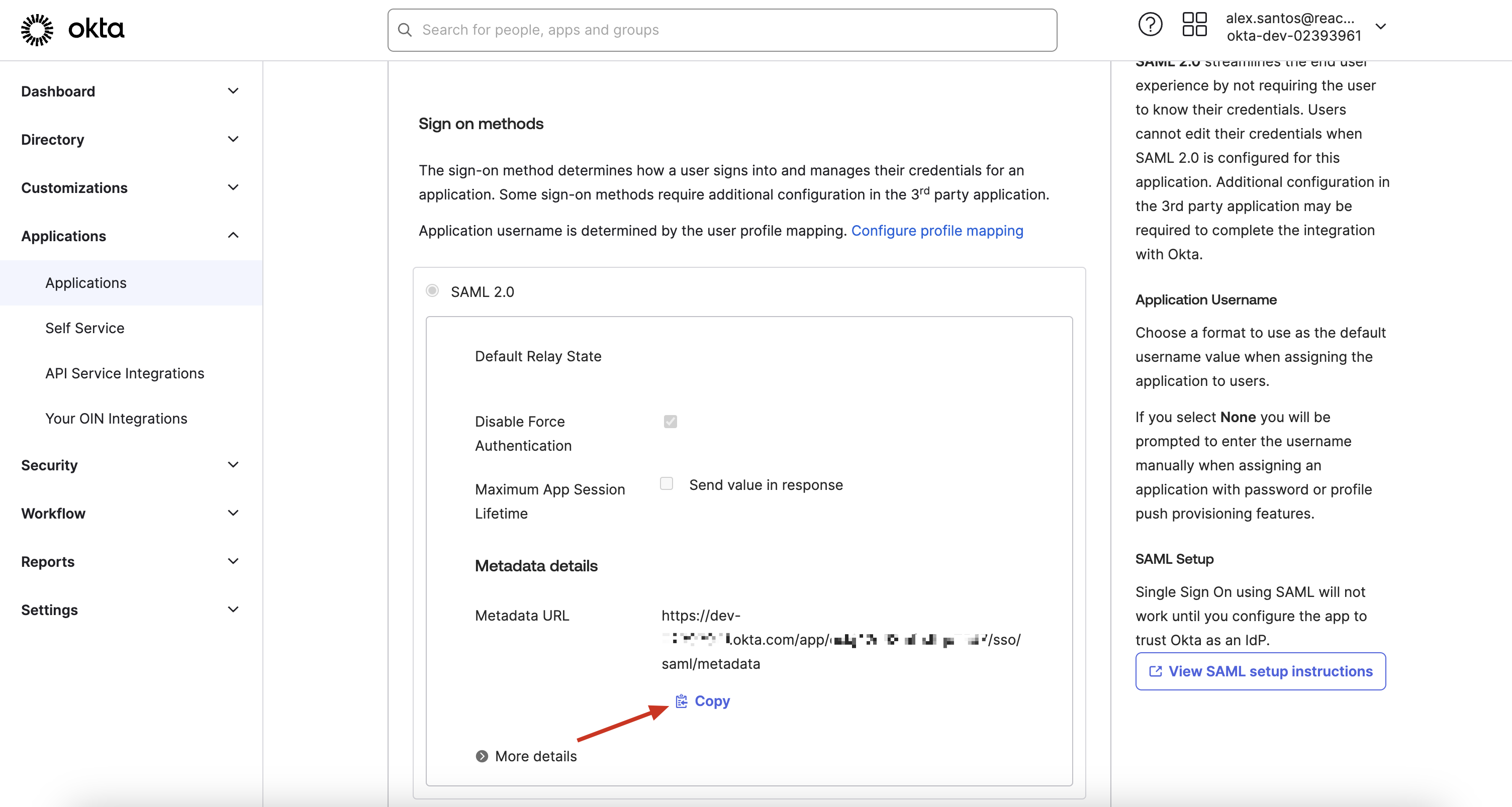Click Sign on methods heading
Screen dimensions: 1512x807
coord(481,124)
